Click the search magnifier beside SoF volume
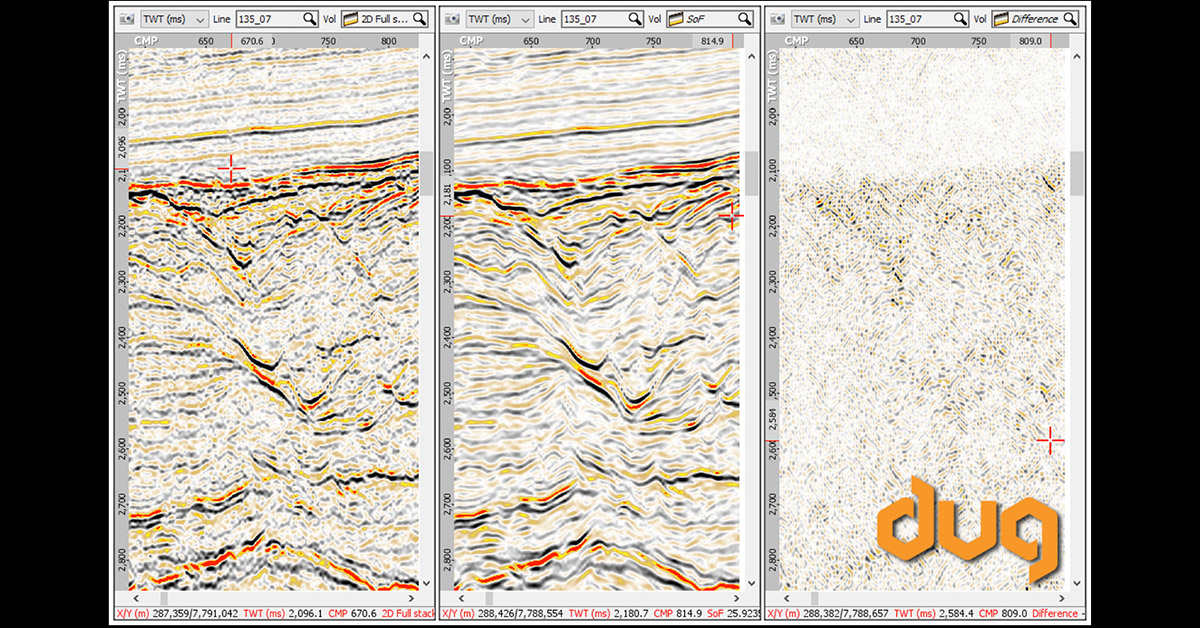Viewport: 1200px width, 628px height. 745,19
